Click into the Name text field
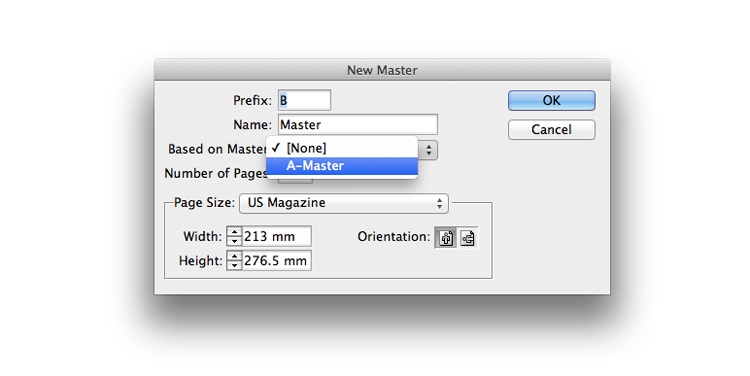The height and width of the screenshot is (376, 750). [x=358, y=125]
